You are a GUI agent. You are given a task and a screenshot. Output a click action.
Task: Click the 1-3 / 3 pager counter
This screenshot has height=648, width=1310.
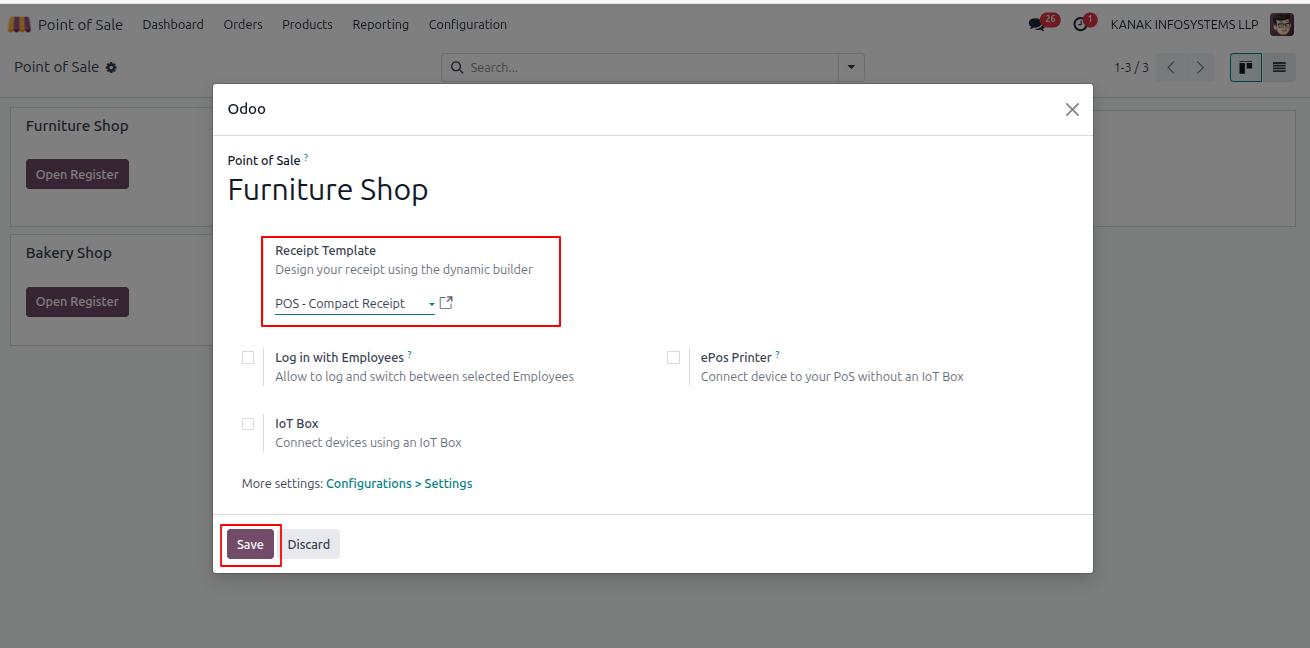[x=1132, y=68]
